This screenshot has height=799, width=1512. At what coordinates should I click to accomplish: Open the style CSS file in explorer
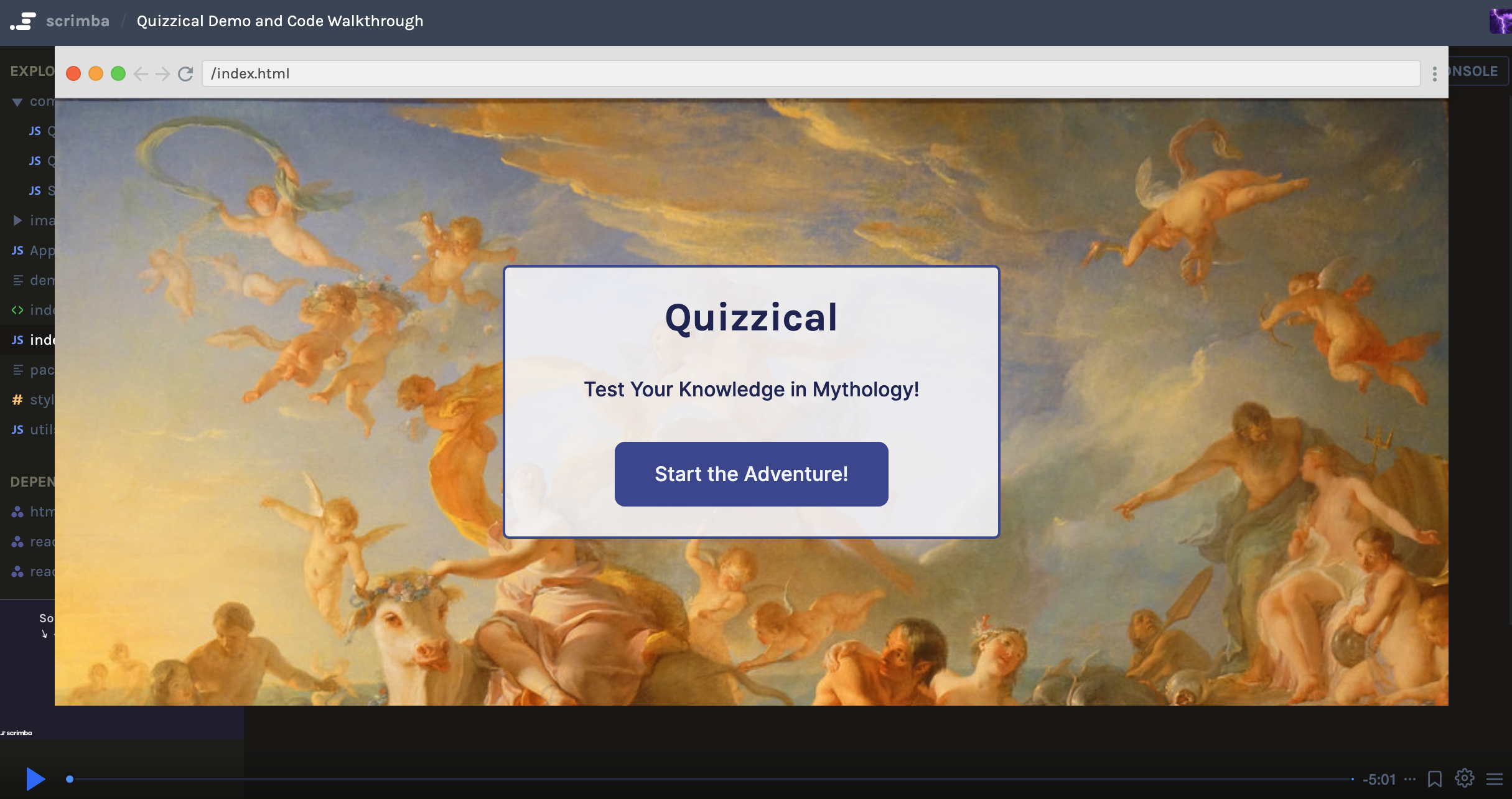coord(37,399)
